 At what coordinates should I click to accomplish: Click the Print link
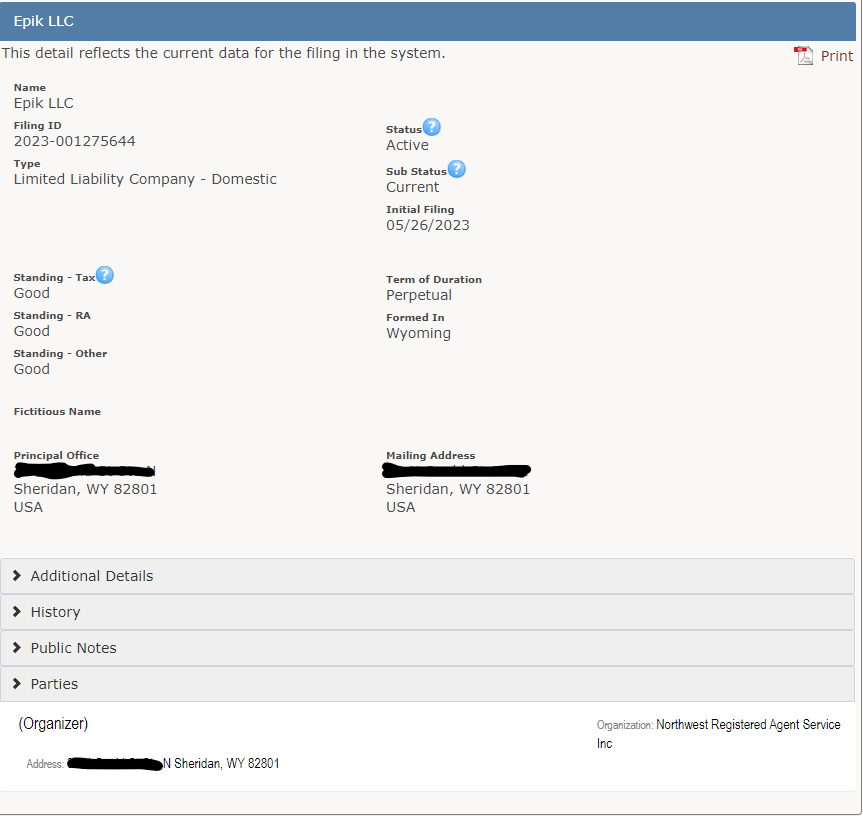pos(837,56)
